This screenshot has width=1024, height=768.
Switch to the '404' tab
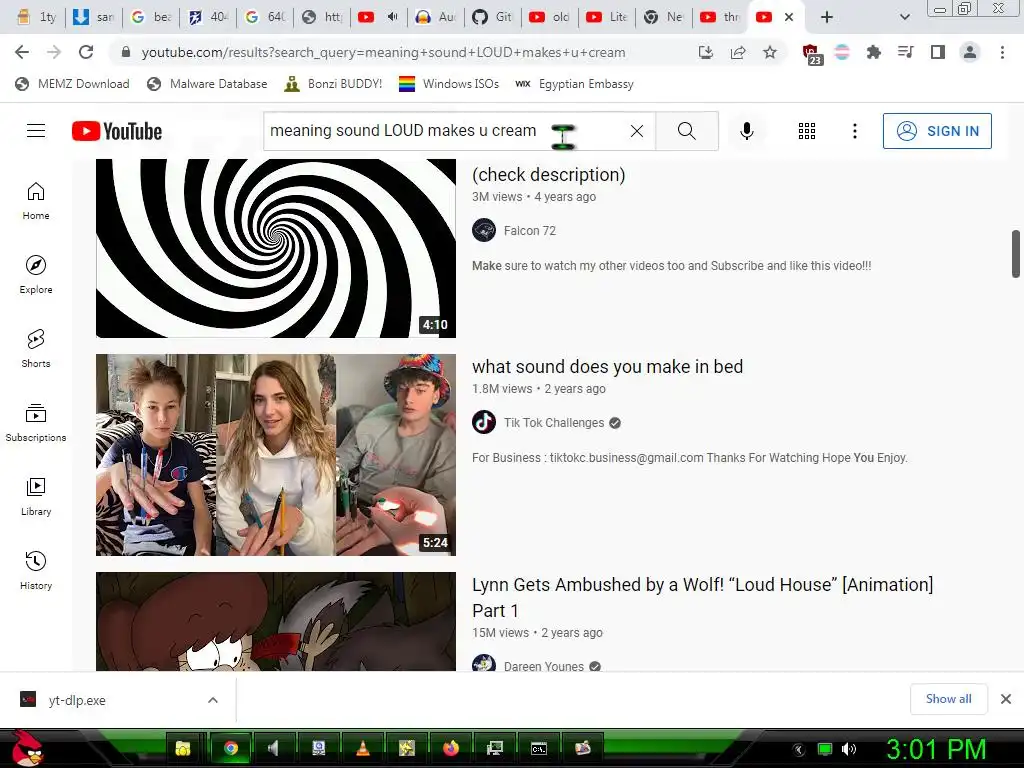[208, 17]
